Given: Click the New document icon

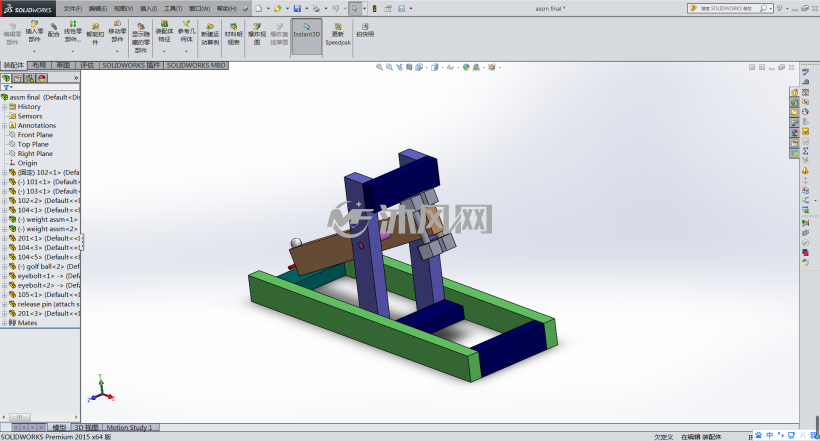Looking at the screenshot, I should (x=259, y=8).
